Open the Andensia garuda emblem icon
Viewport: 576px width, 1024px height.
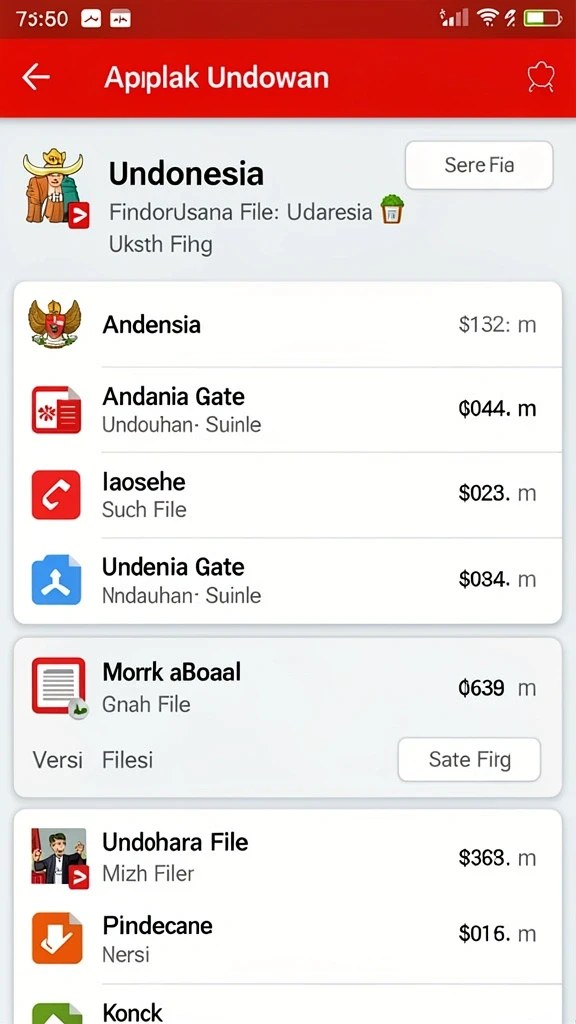[x=55, y=324]
